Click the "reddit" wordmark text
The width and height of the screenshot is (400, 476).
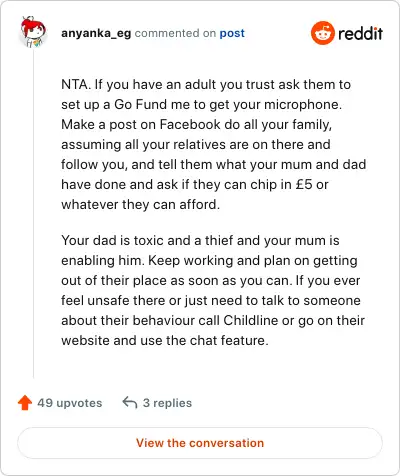360,33
